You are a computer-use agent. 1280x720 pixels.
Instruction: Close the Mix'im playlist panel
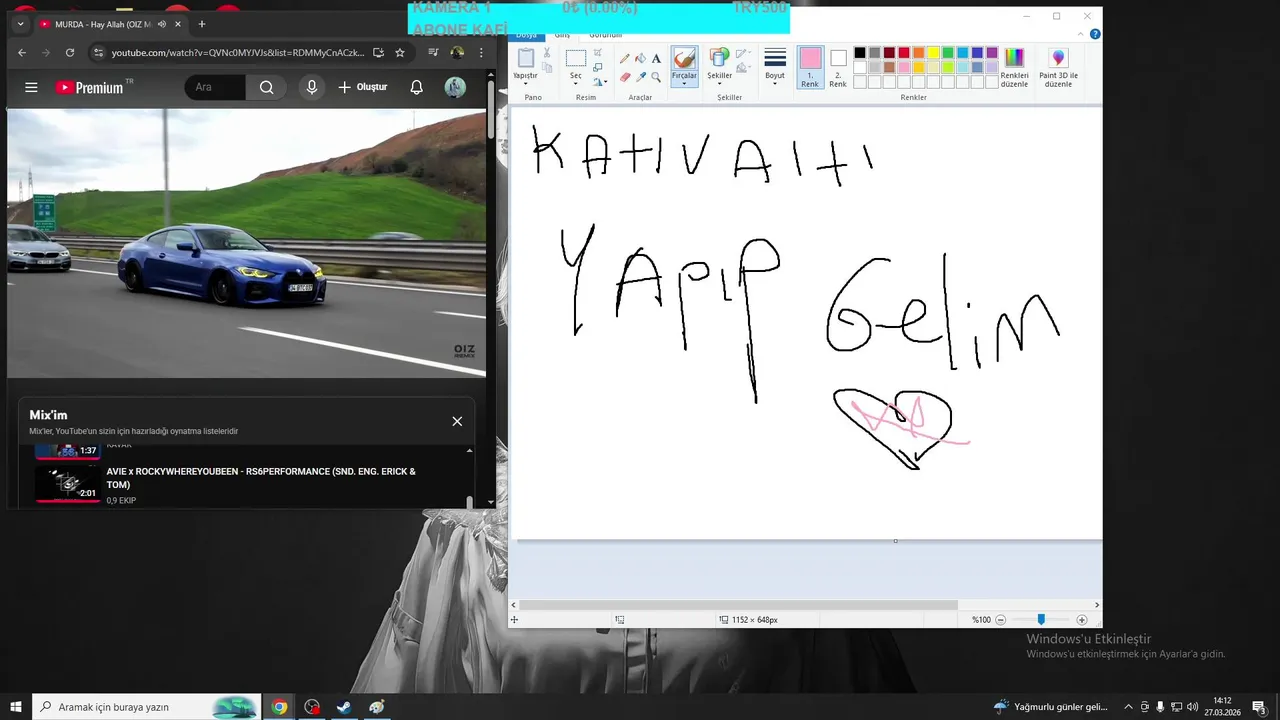tap(457, 421)
